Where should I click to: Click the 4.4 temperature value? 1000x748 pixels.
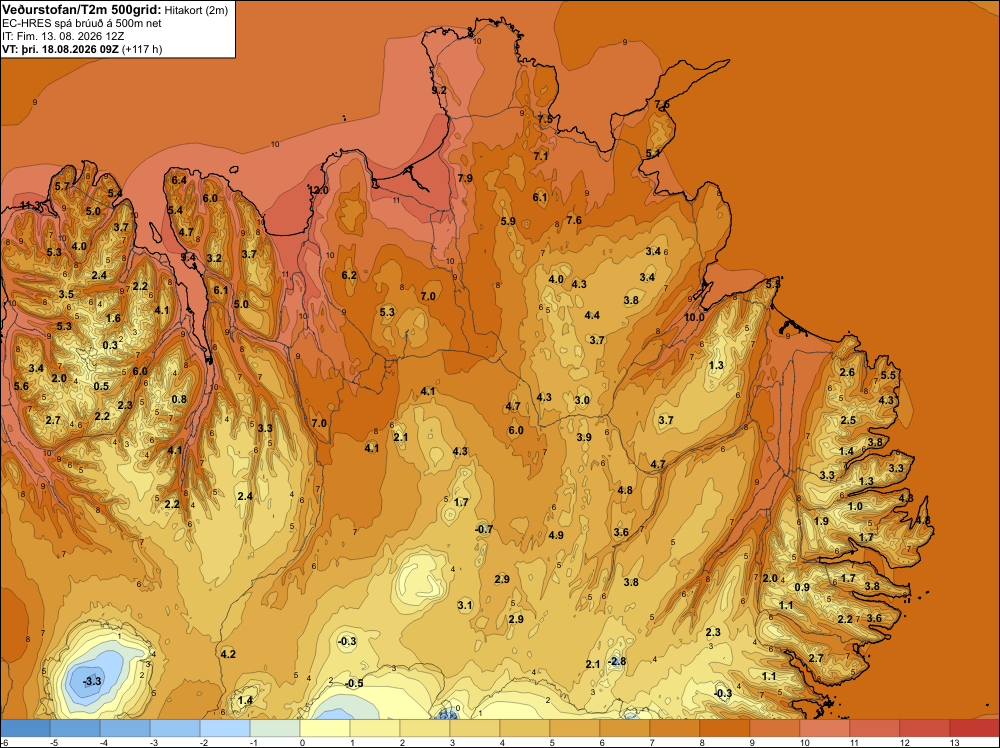[x=592, y=315]
